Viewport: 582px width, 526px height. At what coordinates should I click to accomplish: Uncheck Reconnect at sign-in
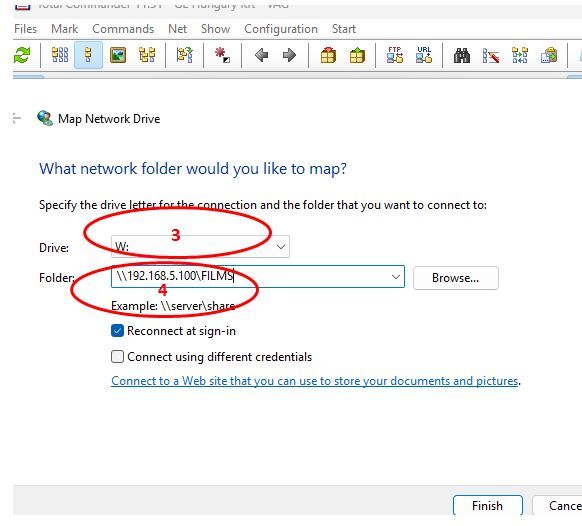coord(117,331)
